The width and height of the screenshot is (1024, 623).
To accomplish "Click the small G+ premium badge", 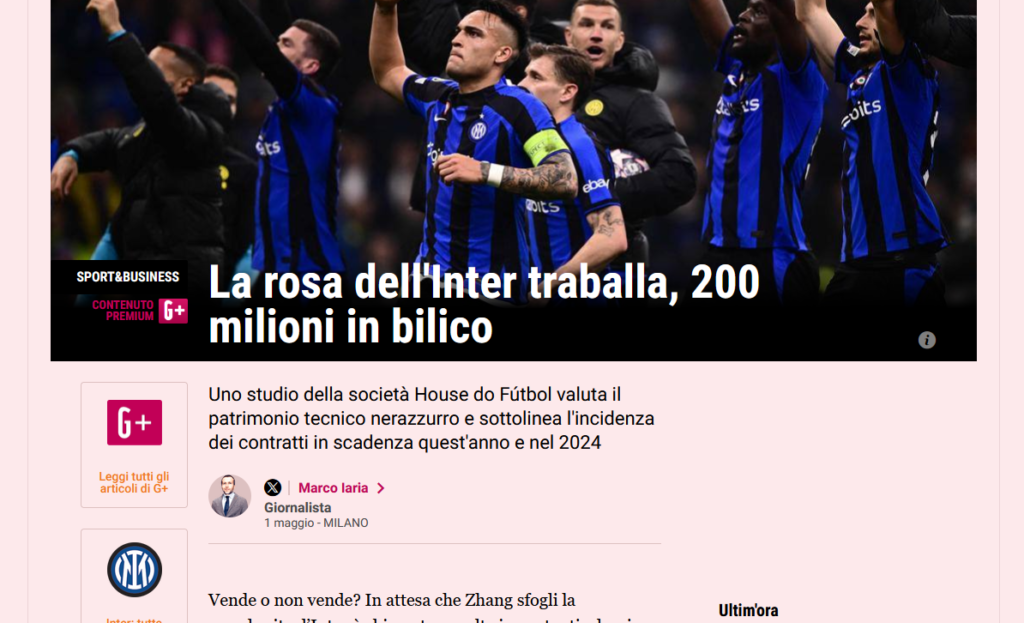I will coord(173,311).
